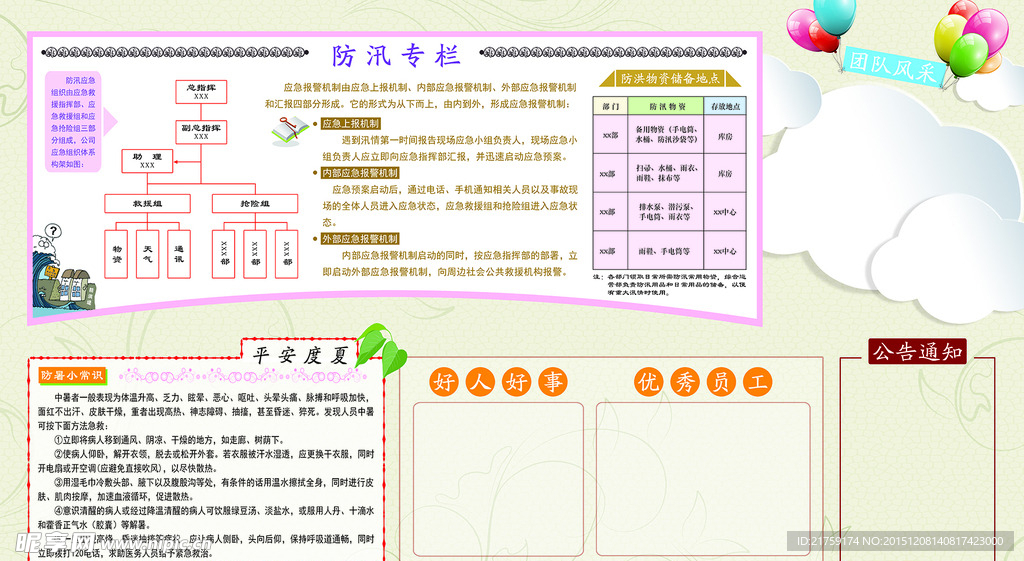This screenshot has height=561, width=1024.
Task: Click the orange 事 circle
Action: pyautogui.click(x=552, y=381)
